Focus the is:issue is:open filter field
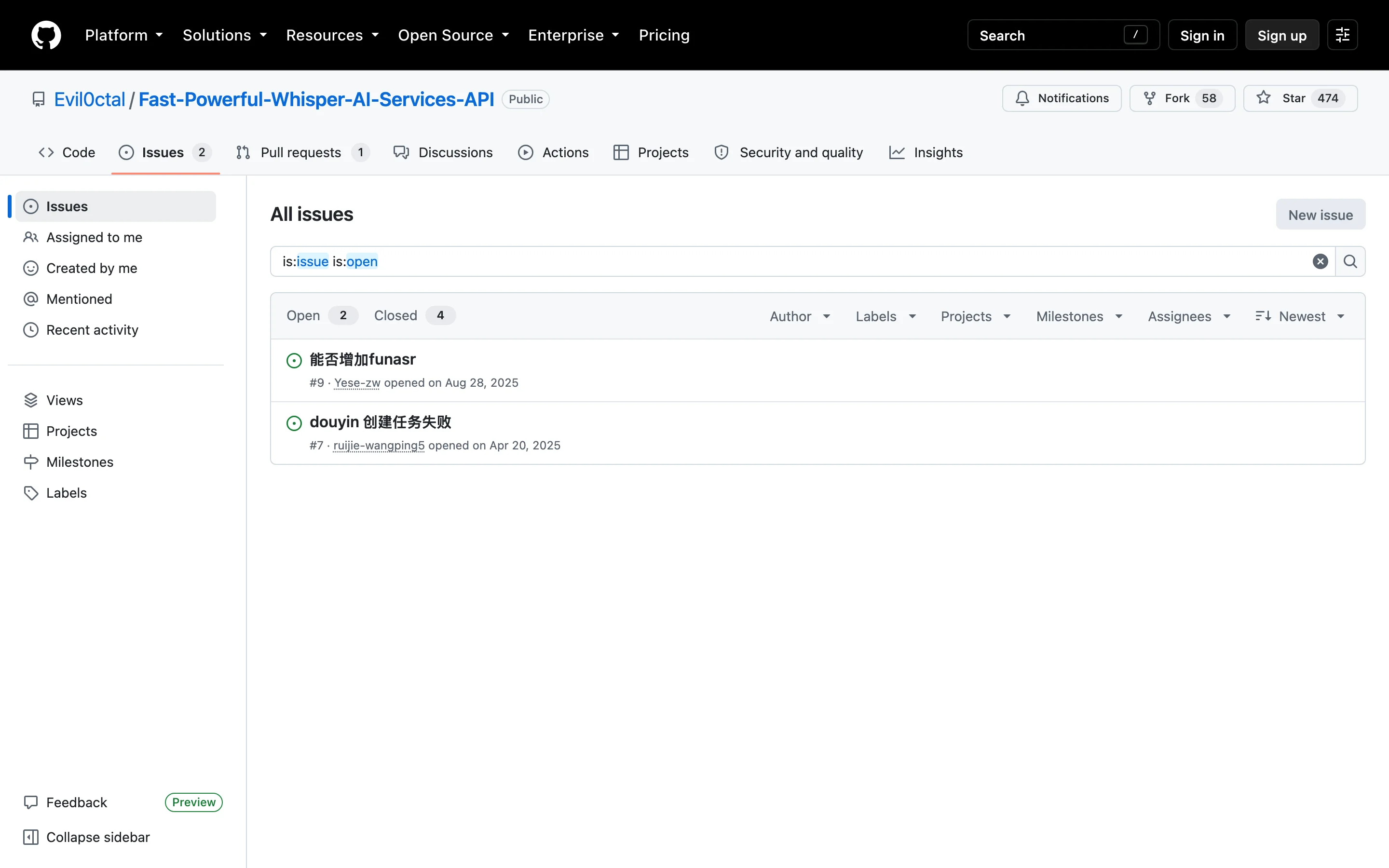Image resolution: width=1389 pixels, height=868 pixels. [x=803, y=261]
